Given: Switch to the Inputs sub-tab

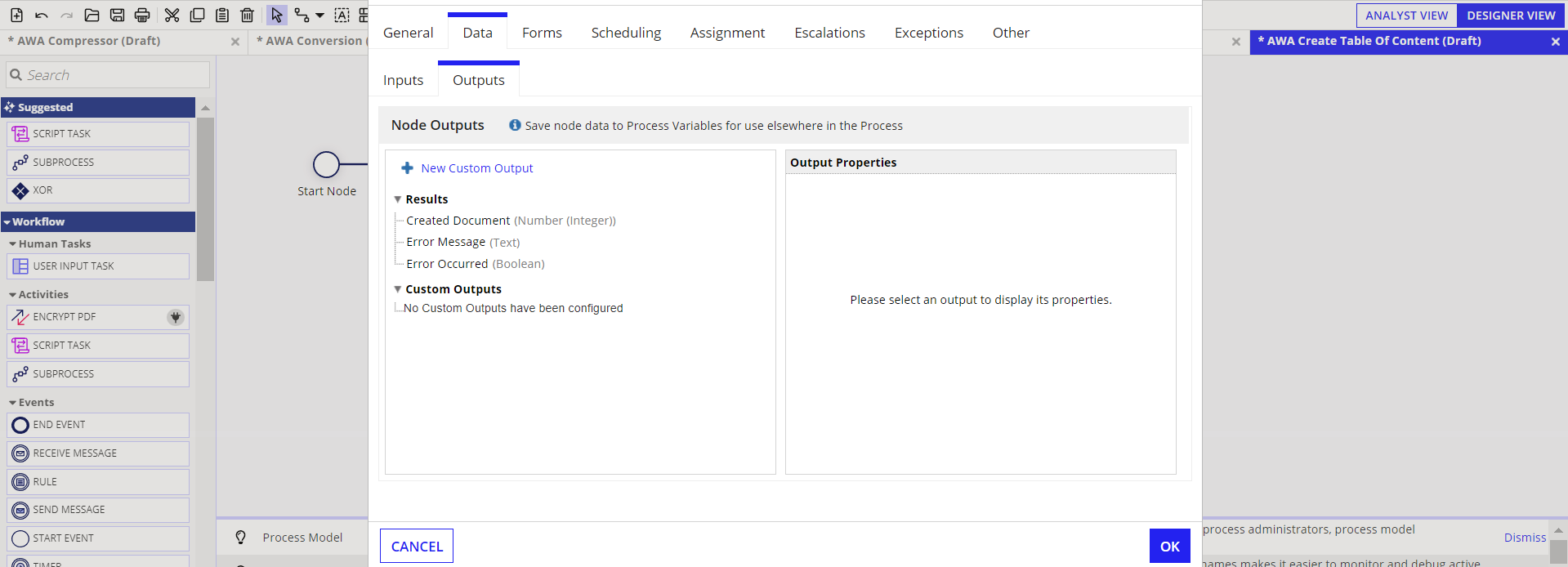Looking at the screenshot, I should [x=403, y=80].
